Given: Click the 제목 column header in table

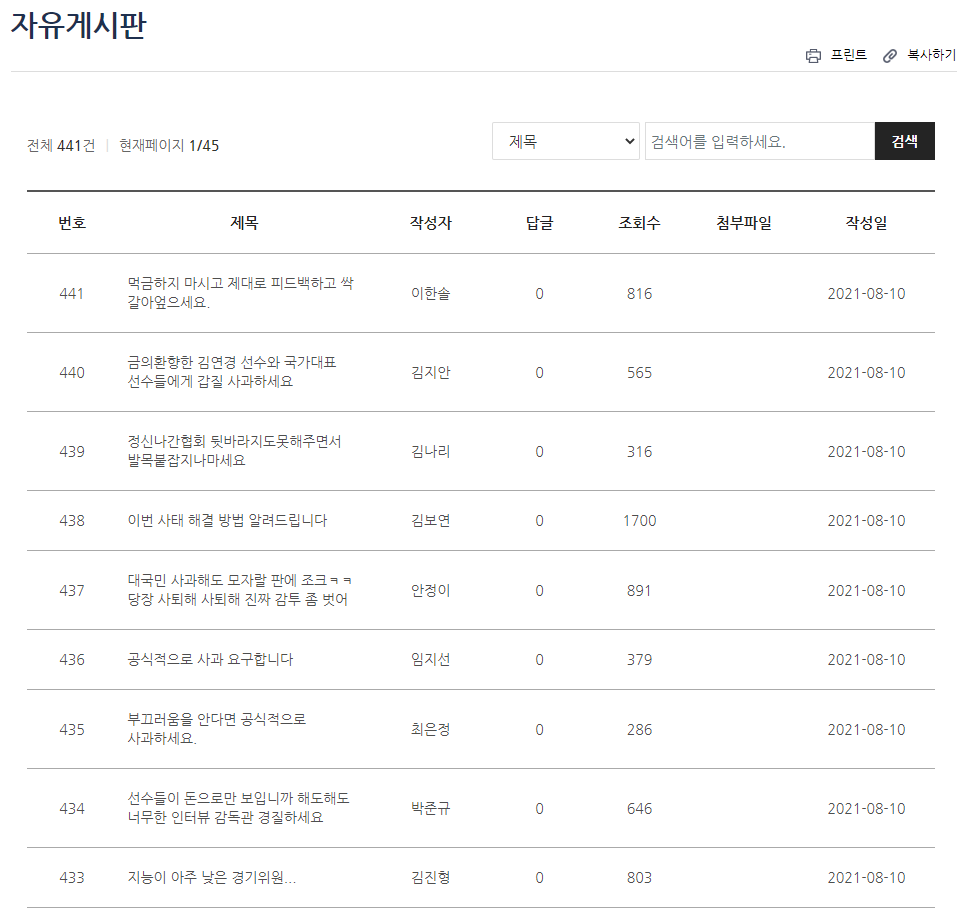Looking at the screenshot, I should (x=244, y=222).
